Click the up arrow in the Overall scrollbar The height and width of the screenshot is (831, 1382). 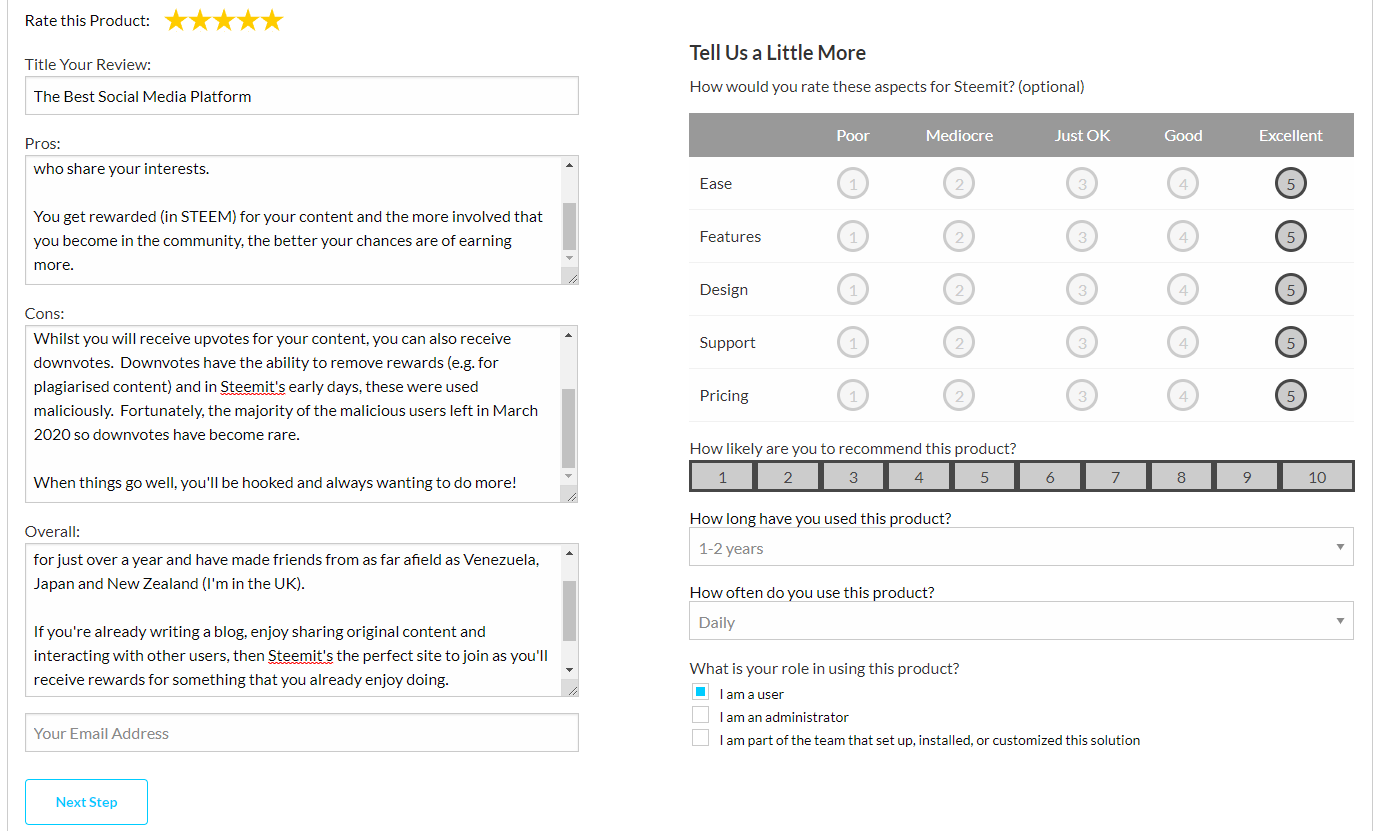(569, 553)
